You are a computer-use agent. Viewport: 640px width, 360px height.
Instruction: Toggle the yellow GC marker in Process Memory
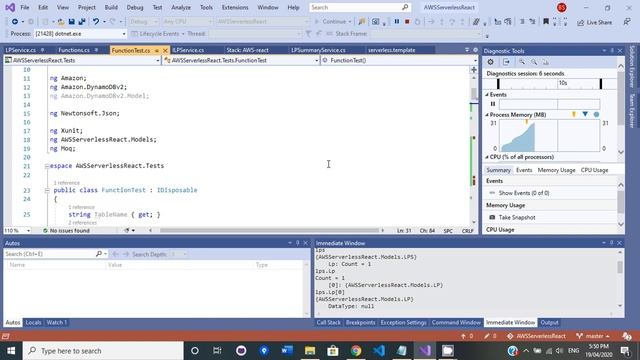click(x=573, y=115)
